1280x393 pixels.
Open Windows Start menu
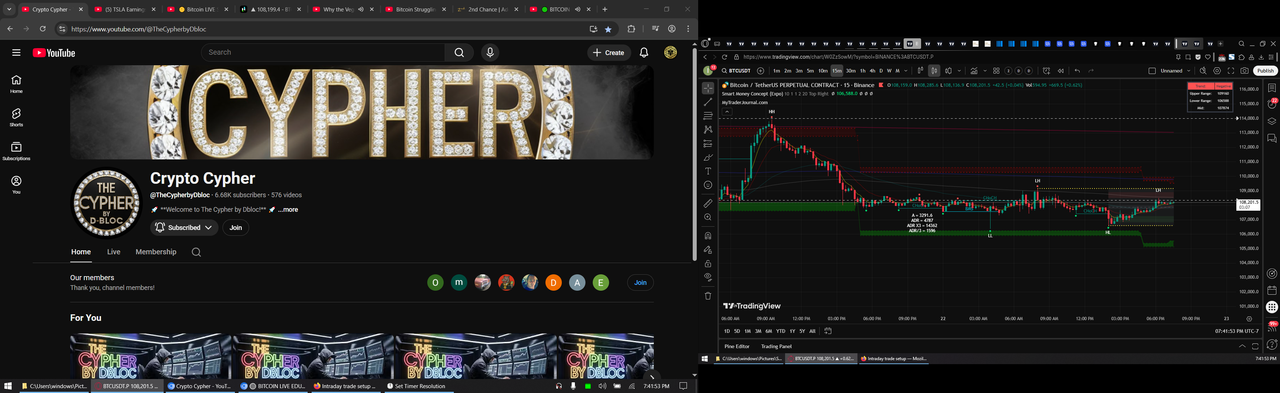pos(8,385)
